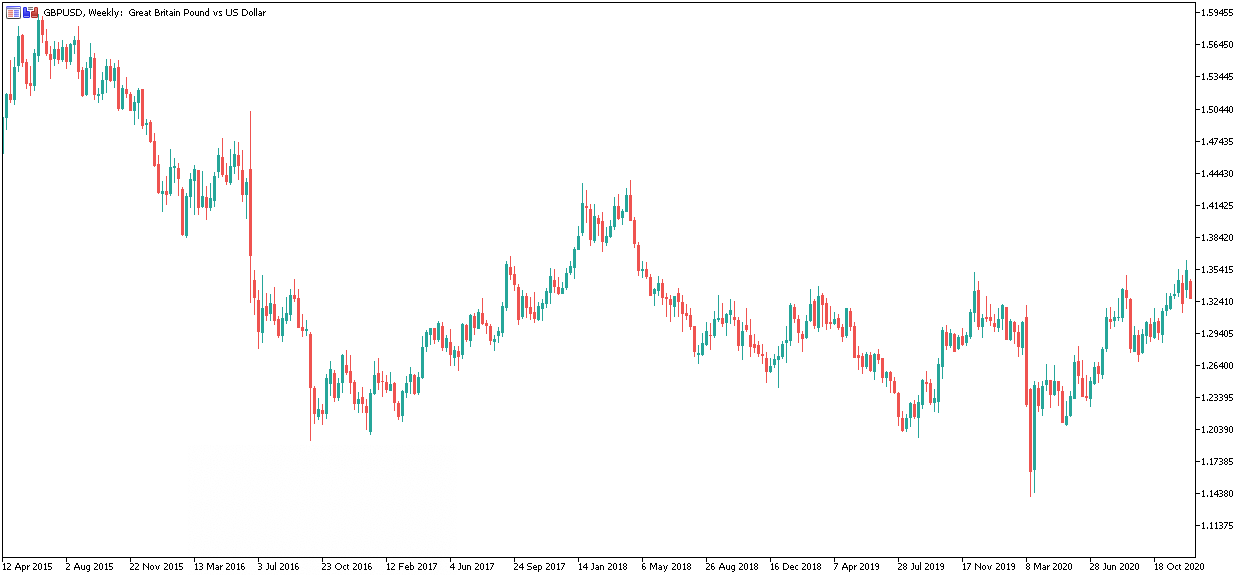Select the 1.14380 price label
Image resolution: width=1242 pixels, height=575 pixels.
click(x=1218, y=493)
